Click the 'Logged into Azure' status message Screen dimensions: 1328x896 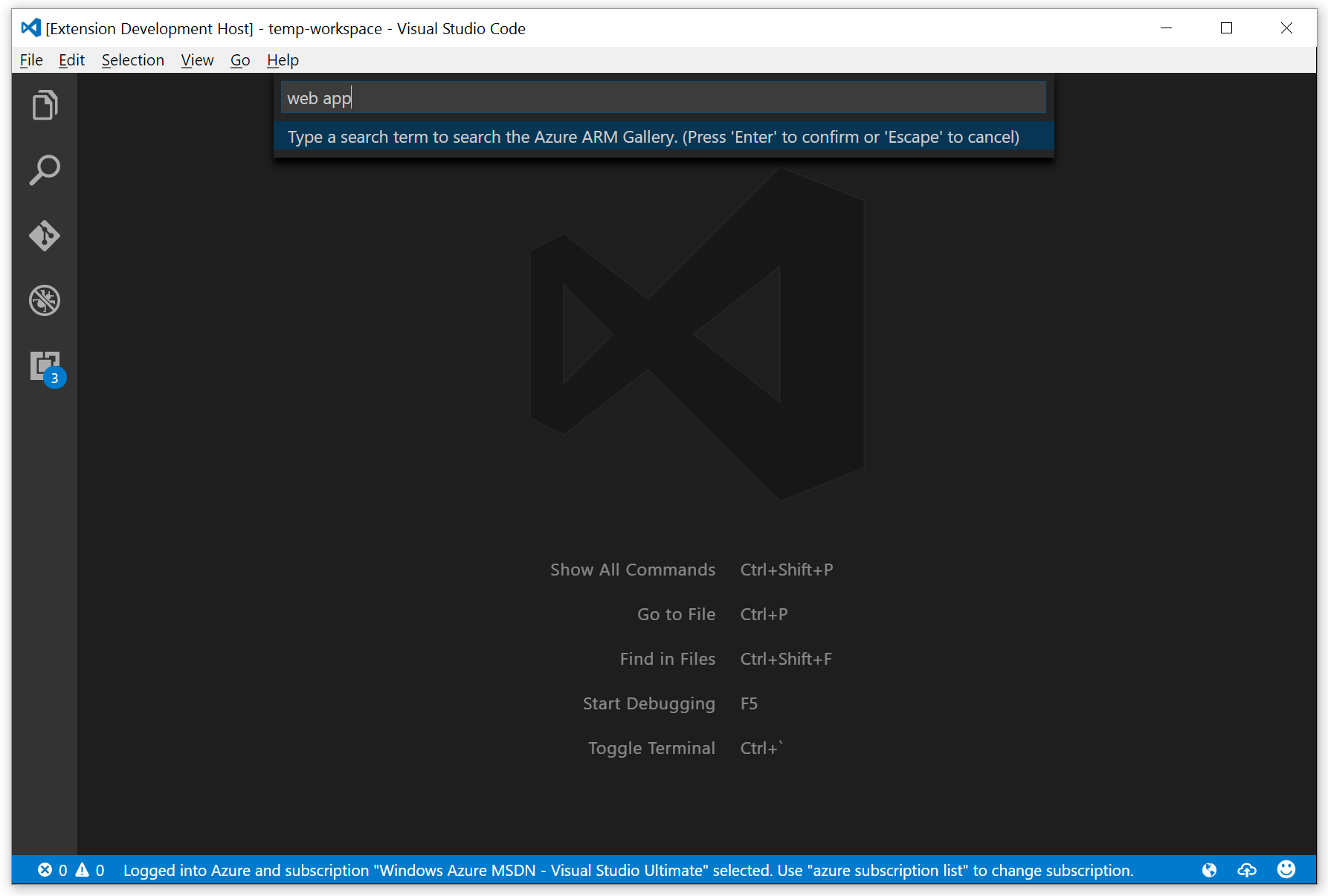pos(628,870)
